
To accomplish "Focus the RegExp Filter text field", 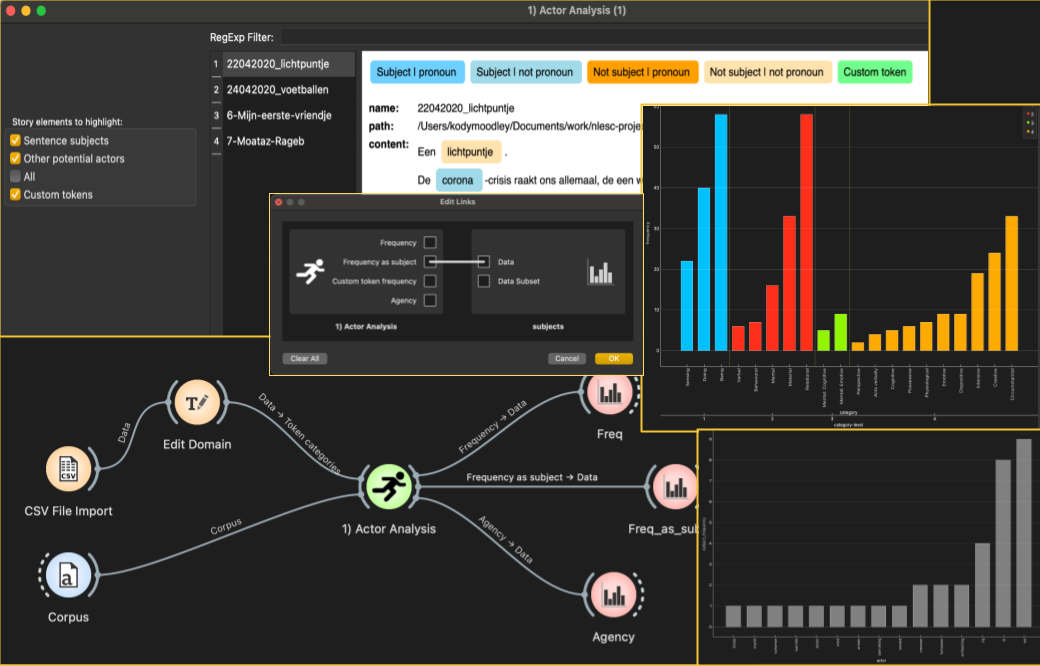I will (604, 37).
